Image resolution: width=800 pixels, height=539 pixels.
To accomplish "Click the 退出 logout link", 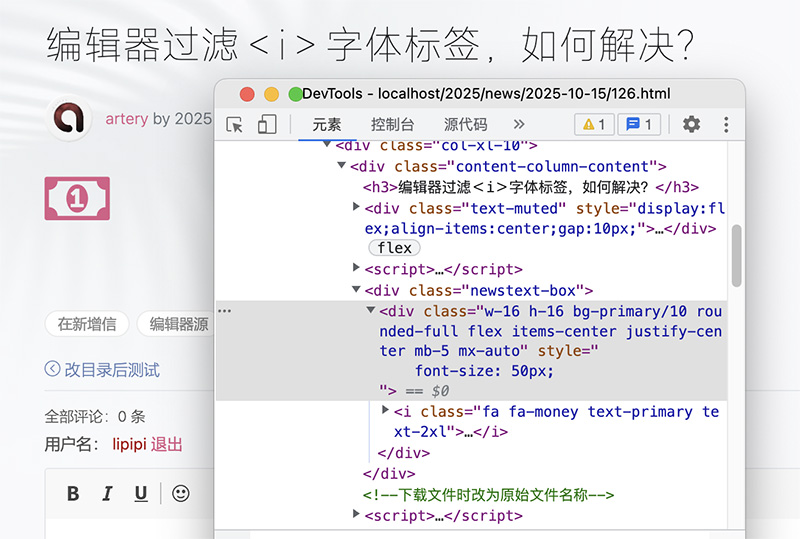I will 166,444.
